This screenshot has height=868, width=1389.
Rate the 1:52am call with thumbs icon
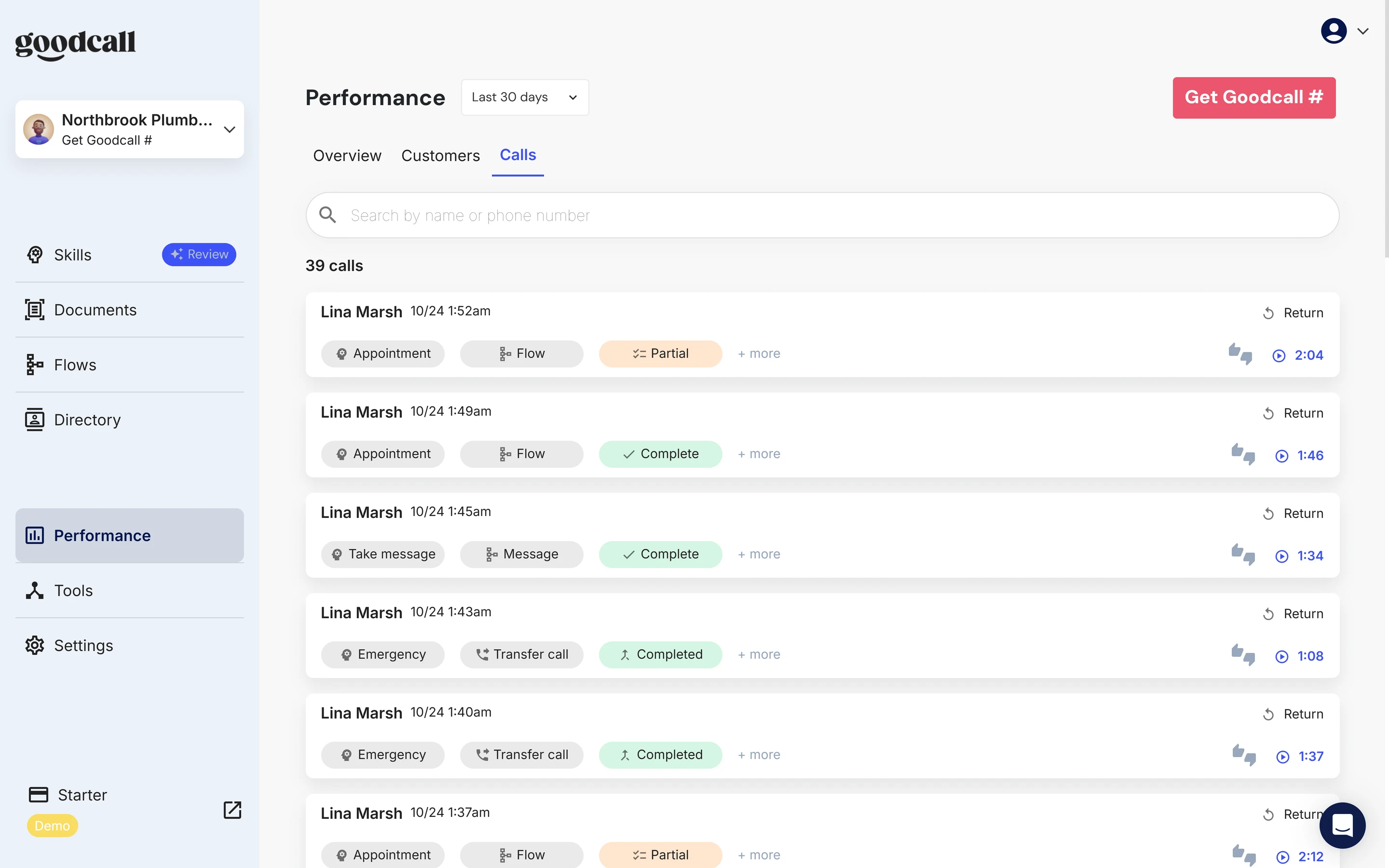tap(1240, 353)
